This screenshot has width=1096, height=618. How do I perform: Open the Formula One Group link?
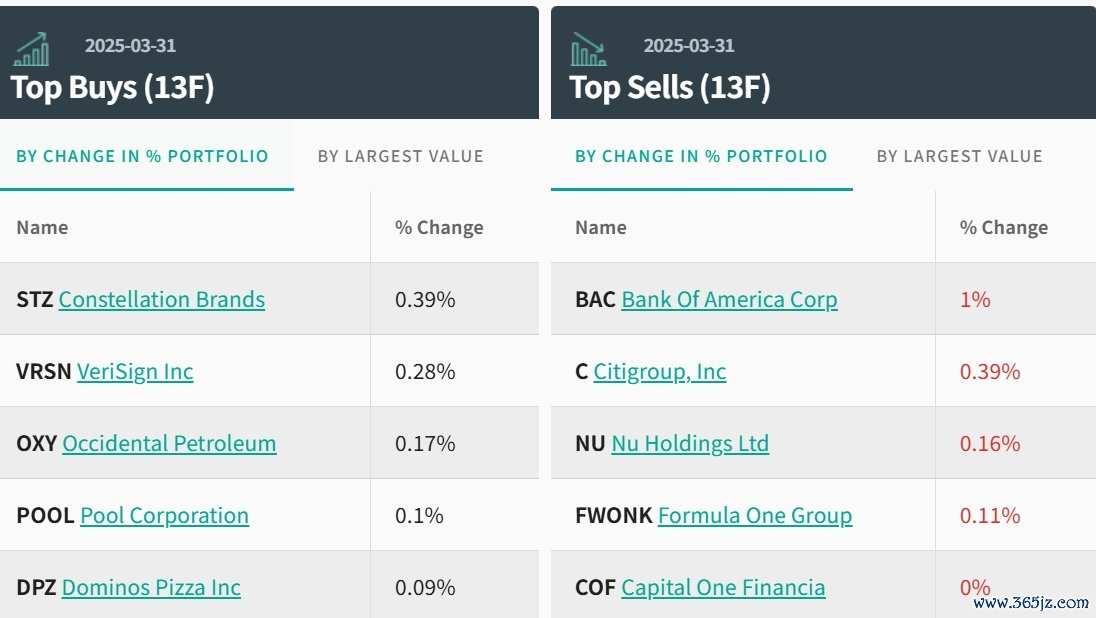pyautogui.click(x=755, y=515)
